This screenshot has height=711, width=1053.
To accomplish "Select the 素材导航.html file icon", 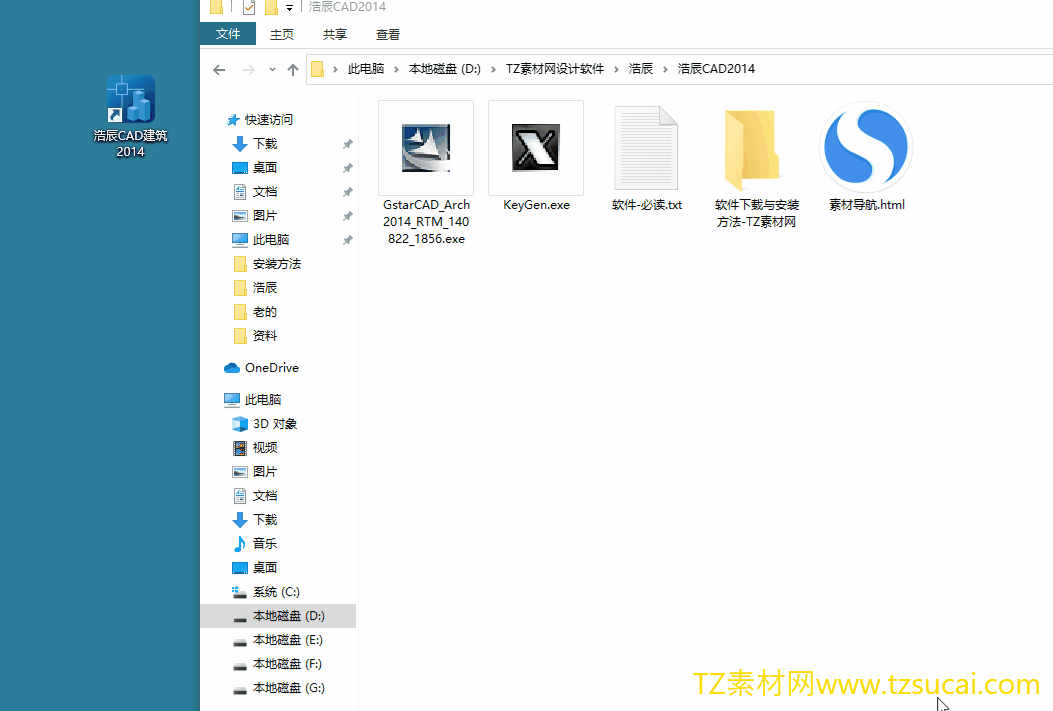I will [x=866, y=147].
